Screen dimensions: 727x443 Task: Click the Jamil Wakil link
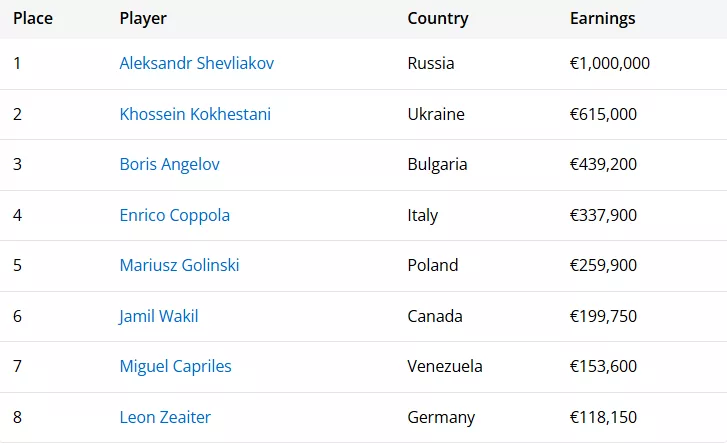point(159,316)
